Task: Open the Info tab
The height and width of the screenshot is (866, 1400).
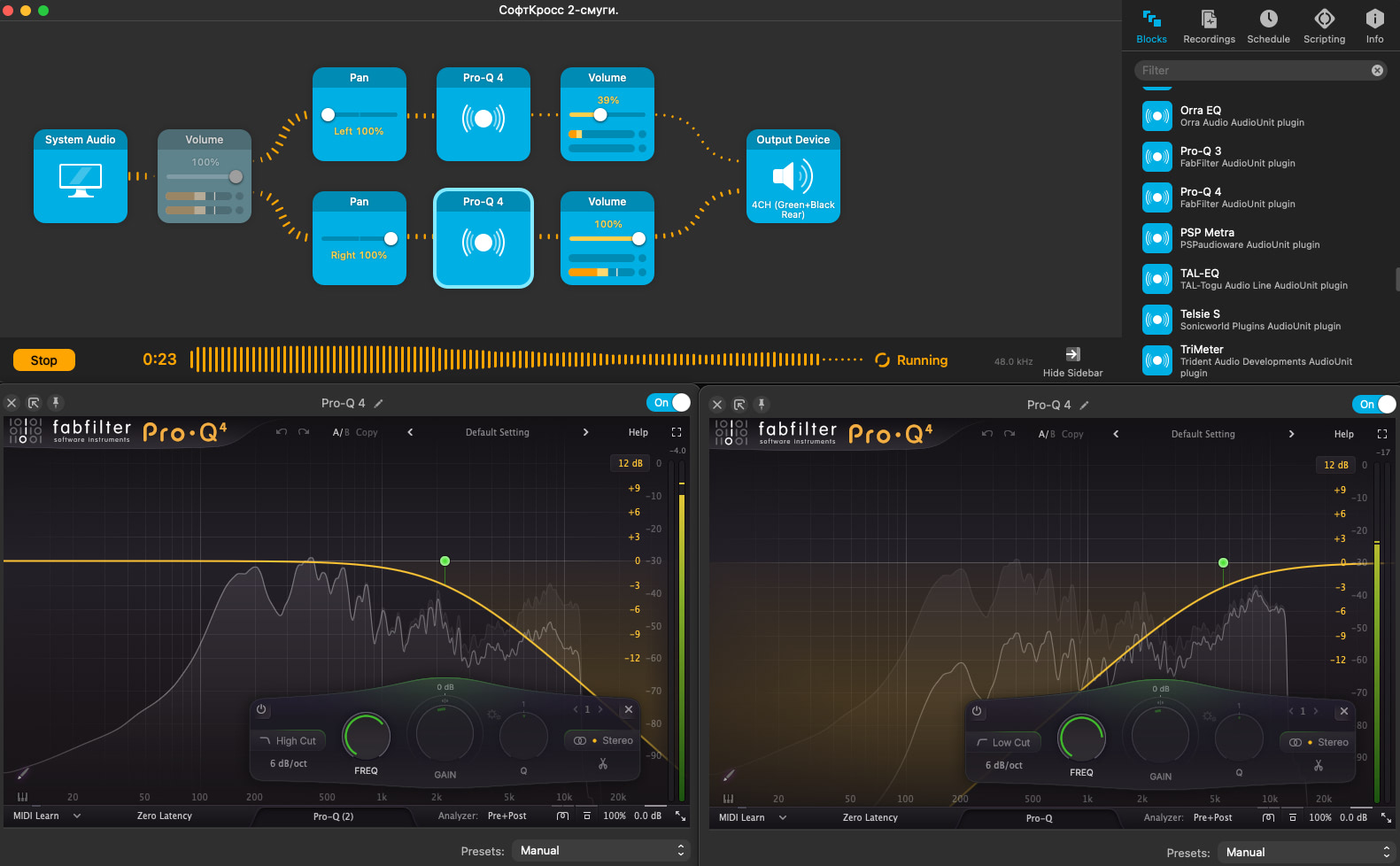Action: coord(1374,27)
